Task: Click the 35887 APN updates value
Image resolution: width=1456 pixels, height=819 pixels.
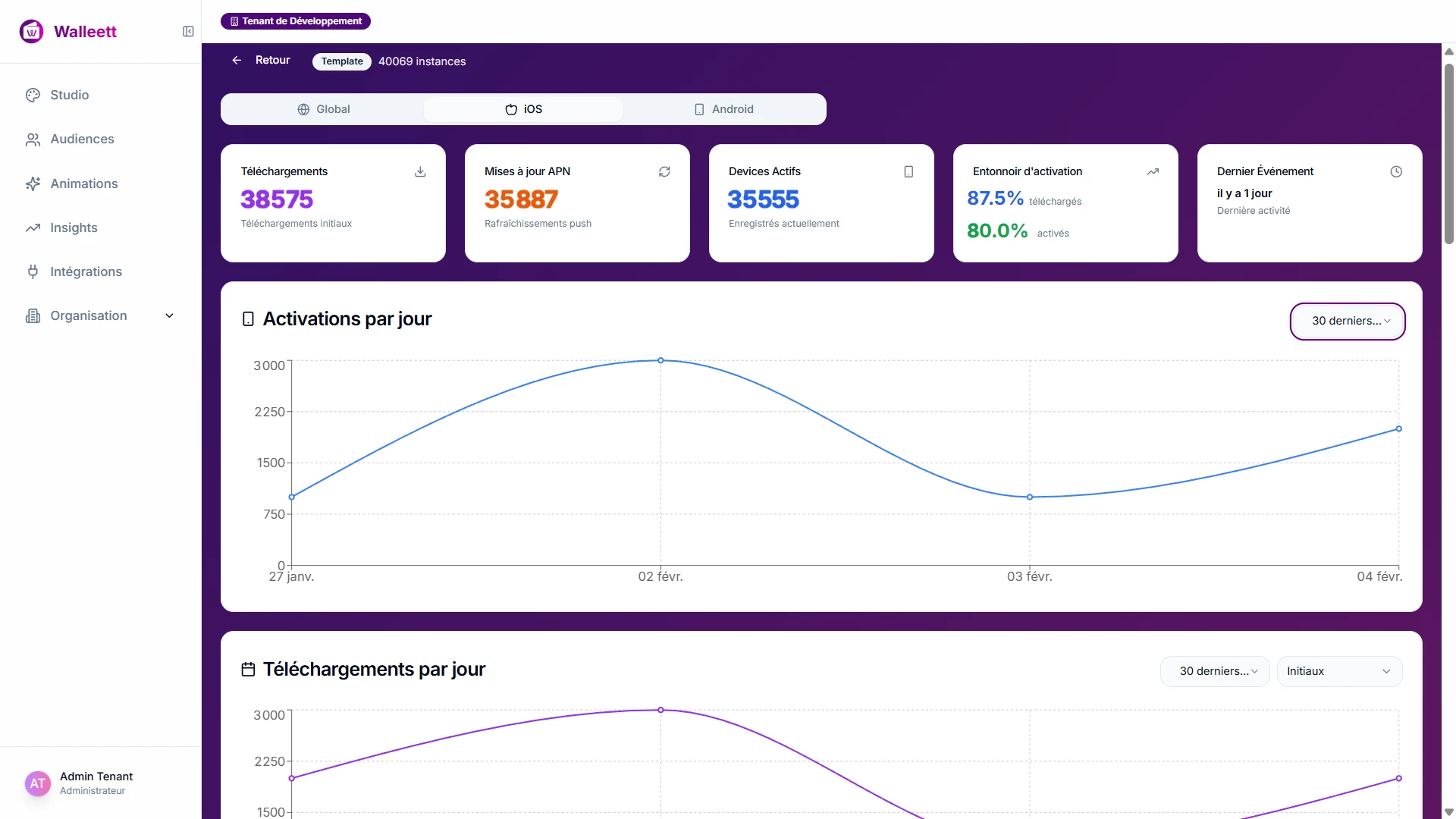Action: (521, 199)
